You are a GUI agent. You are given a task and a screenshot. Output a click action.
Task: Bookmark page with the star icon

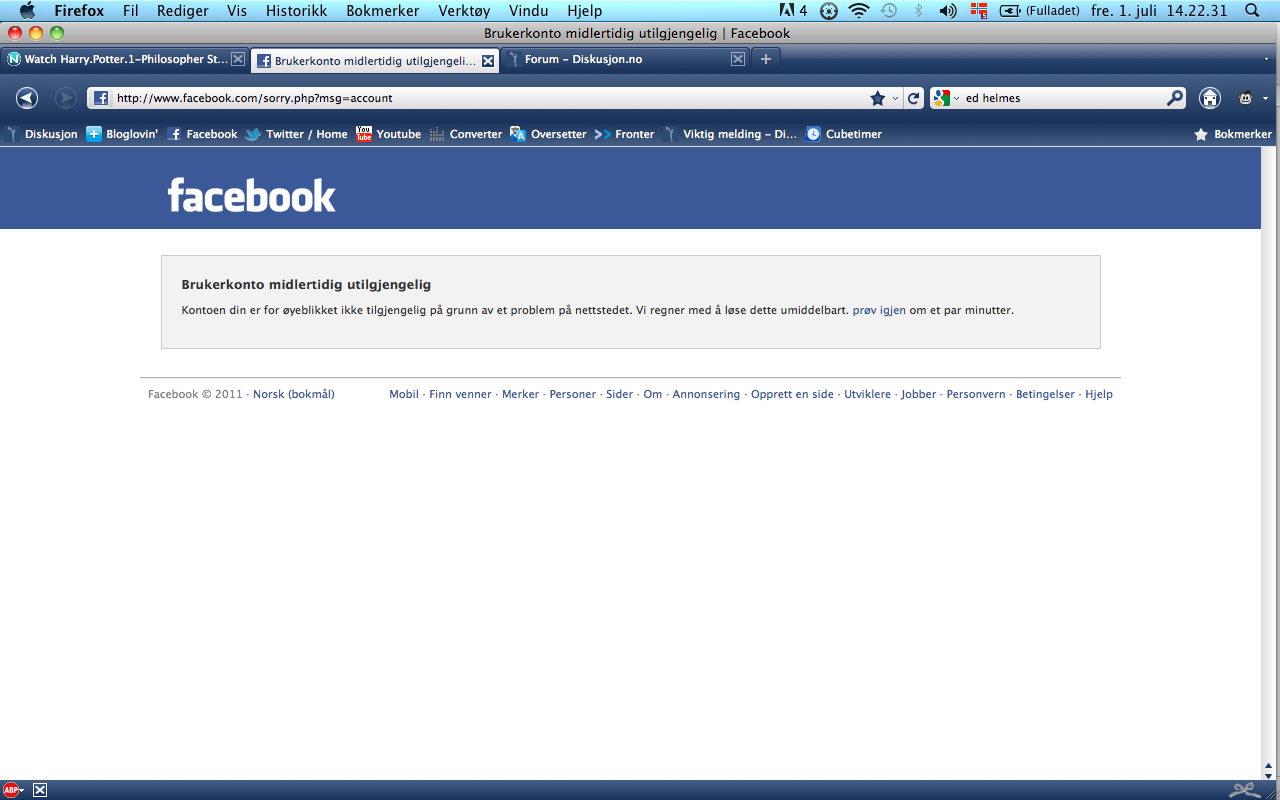click(877, 98)
